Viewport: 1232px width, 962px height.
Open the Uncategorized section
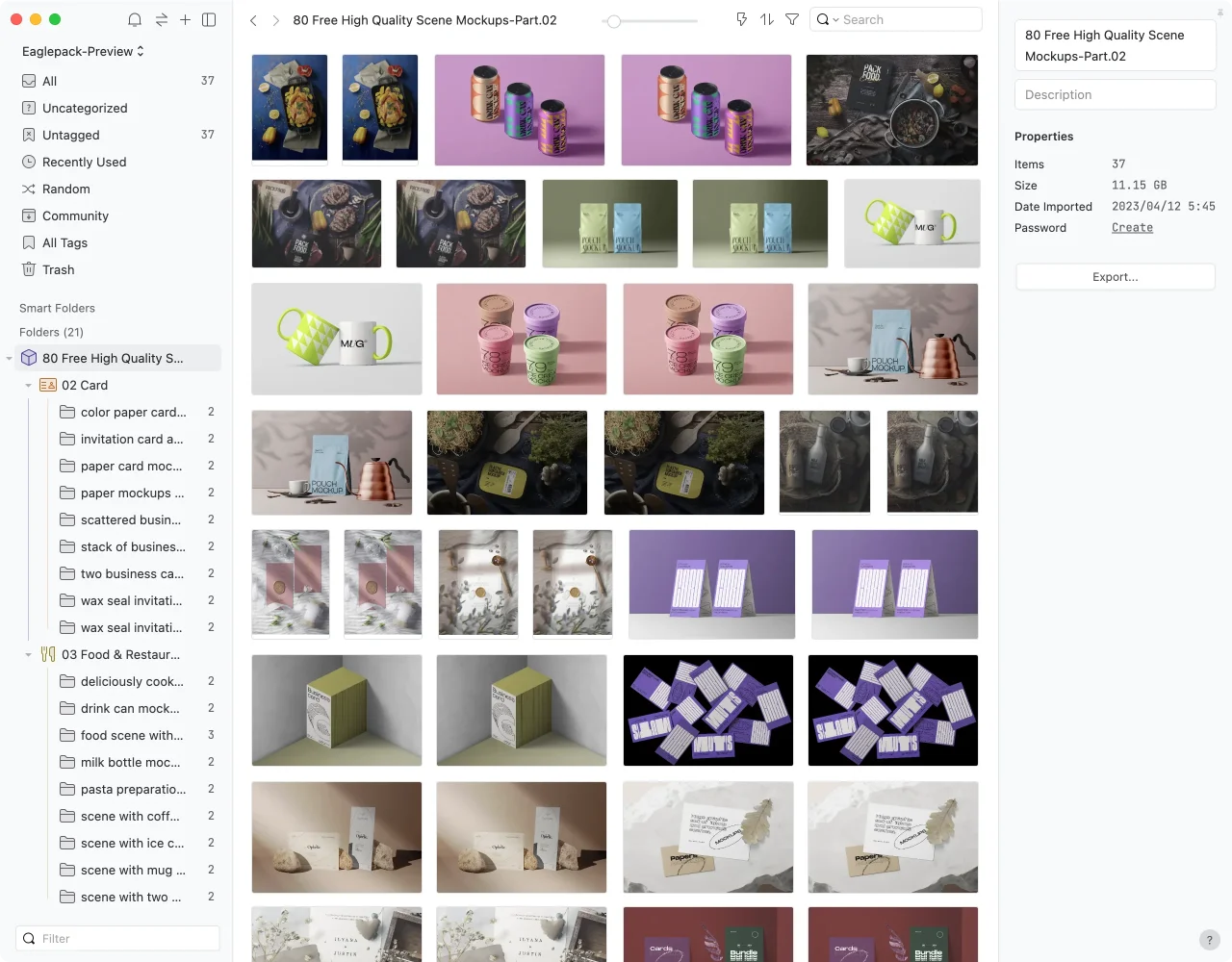tap(117, 108)
